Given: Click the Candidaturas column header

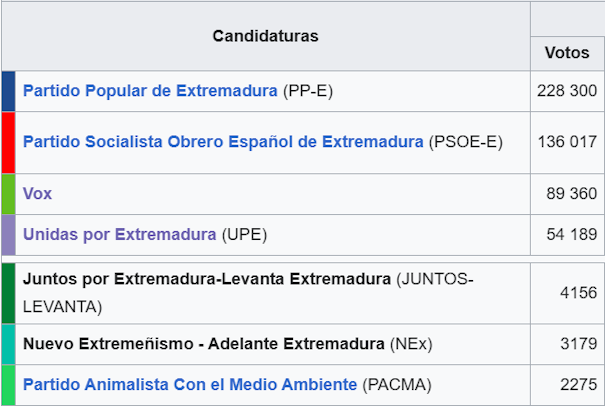Looking at the screenshot, I should (x=265, y=36).
